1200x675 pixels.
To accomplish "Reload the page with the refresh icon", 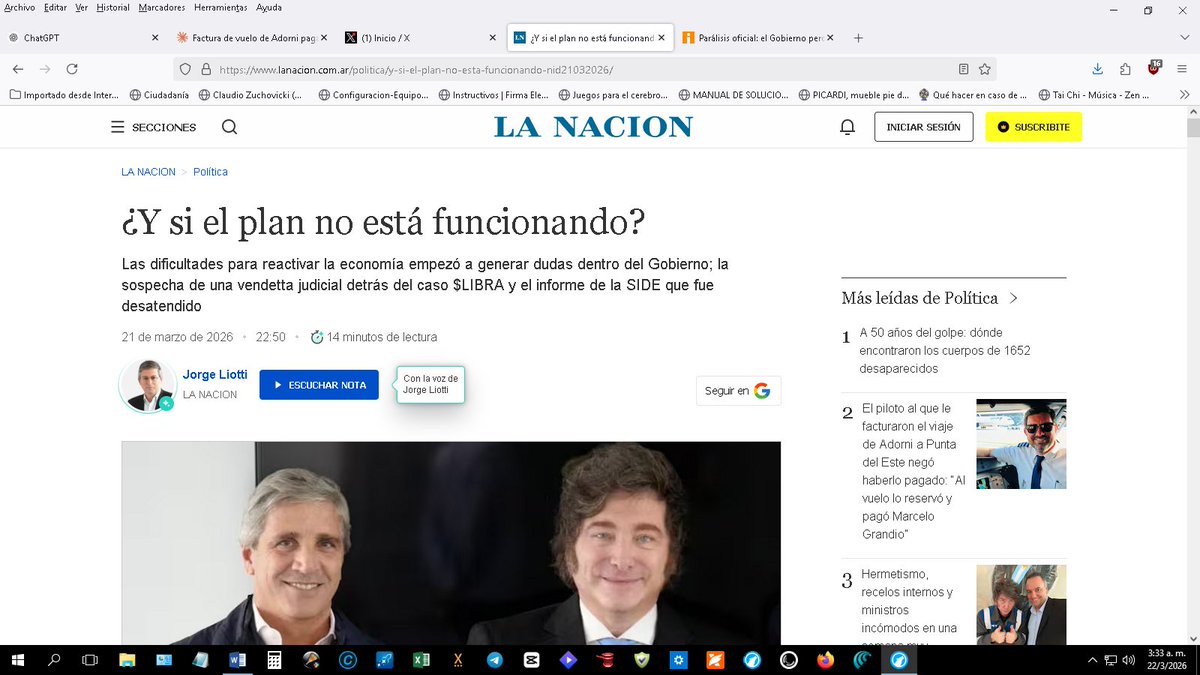I will 72,69.
